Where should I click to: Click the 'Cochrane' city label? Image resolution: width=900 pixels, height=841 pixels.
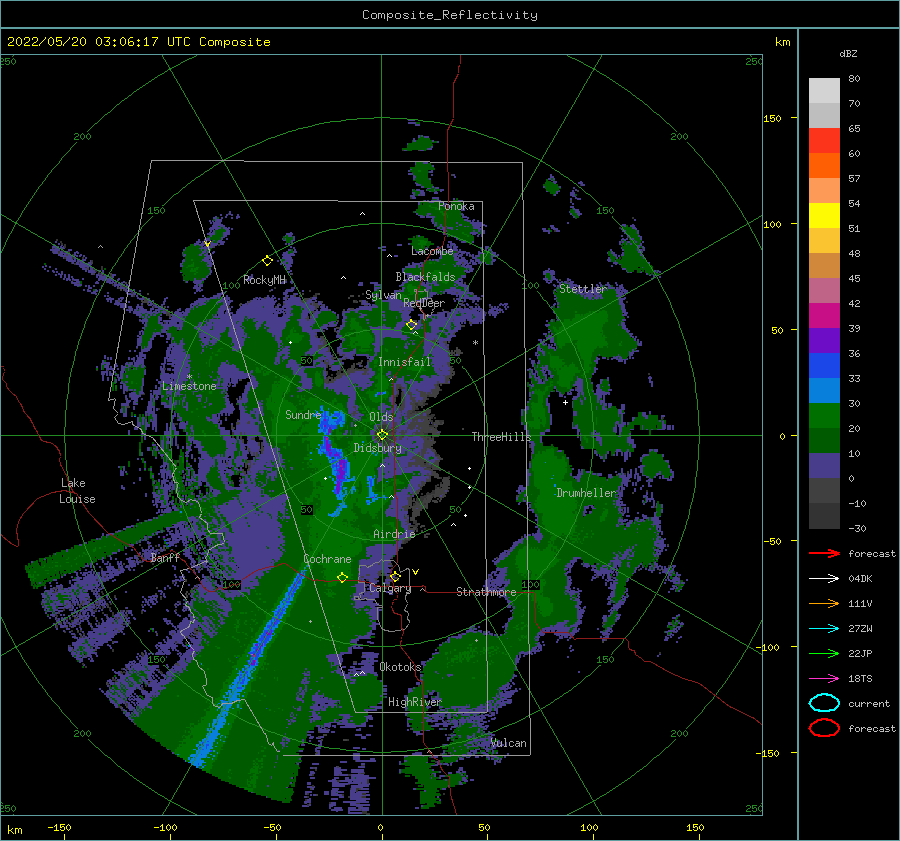click(x=327, y=559)
